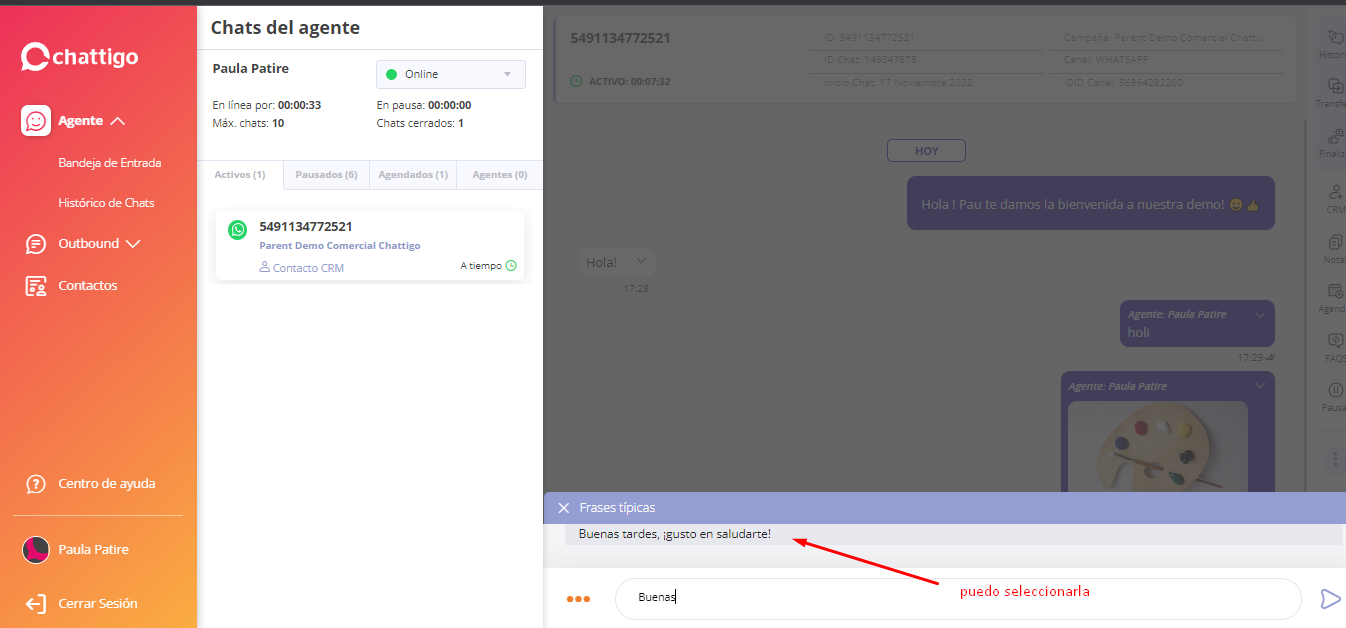Click the send message arrow icon
The height and width of the screenshot is (628, 1346).
pyautogui.click(x=1329, y=599)
